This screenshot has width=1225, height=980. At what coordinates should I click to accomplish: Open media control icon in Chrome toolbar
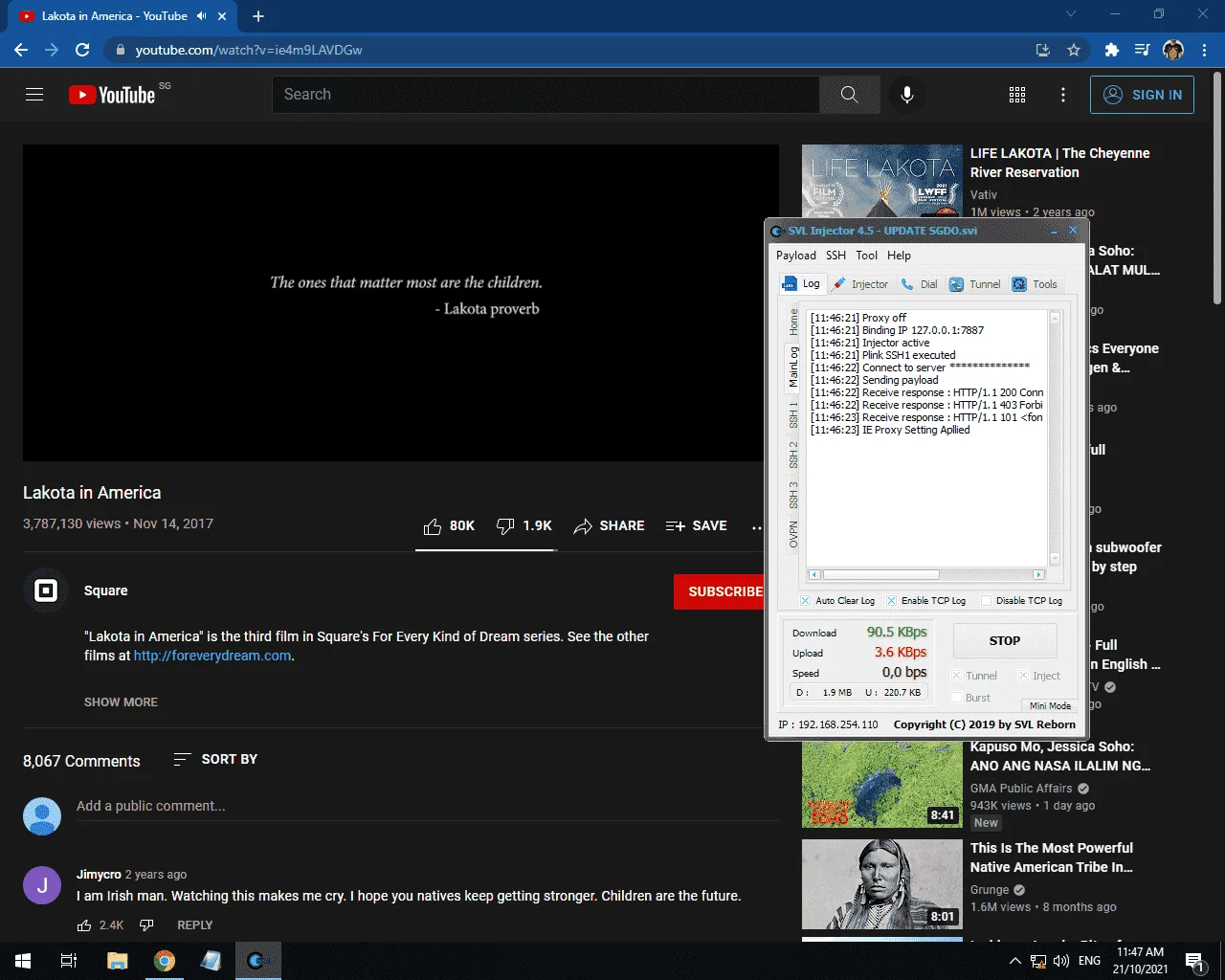click(1142, 50)
